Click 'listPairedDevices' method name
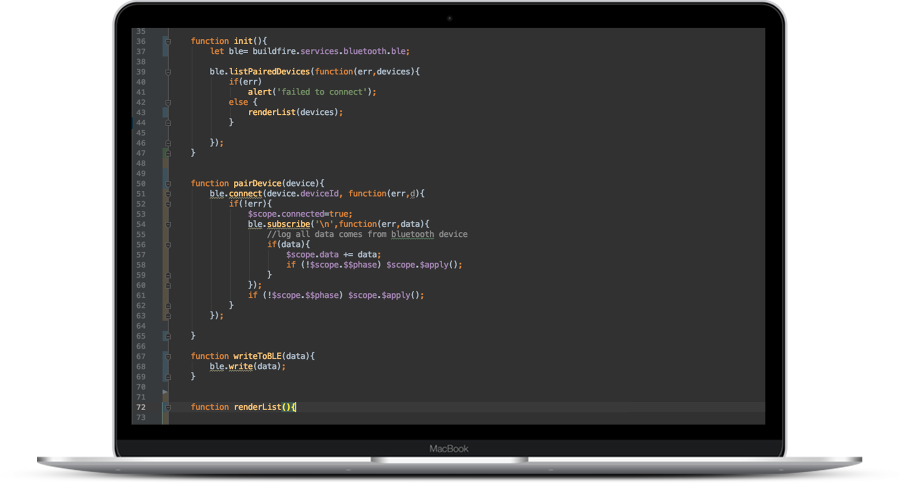This screenshot has width=900, height=483. [x=269, y=72]
